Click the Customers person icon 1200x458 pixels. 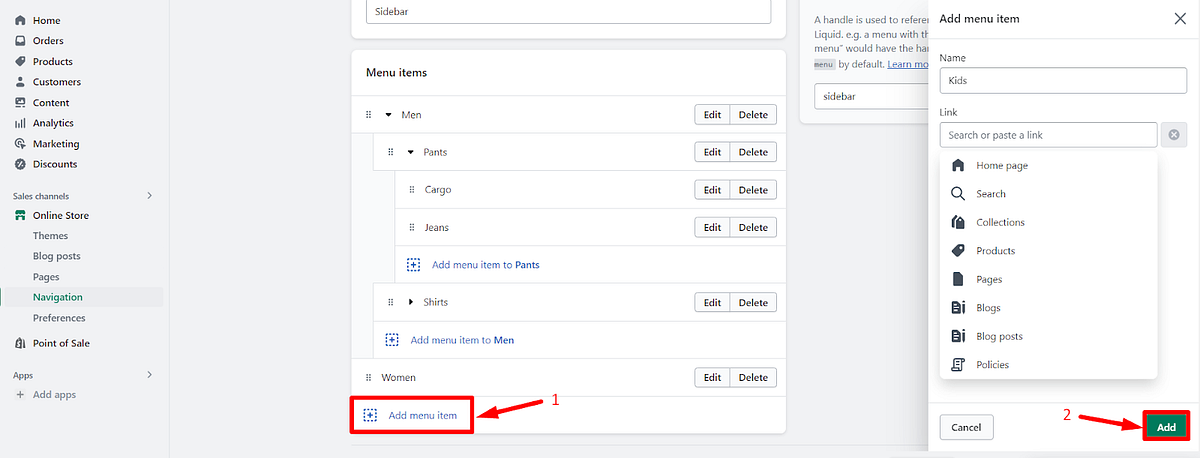point(20,82)
